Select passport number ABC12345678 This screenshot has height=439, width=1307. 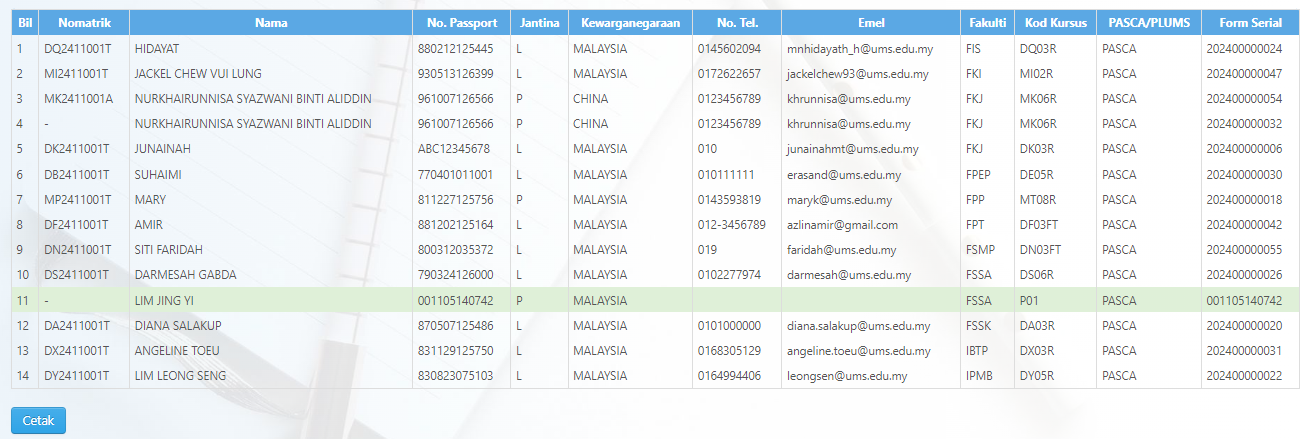pyautogui.click(x=454, y=149)
